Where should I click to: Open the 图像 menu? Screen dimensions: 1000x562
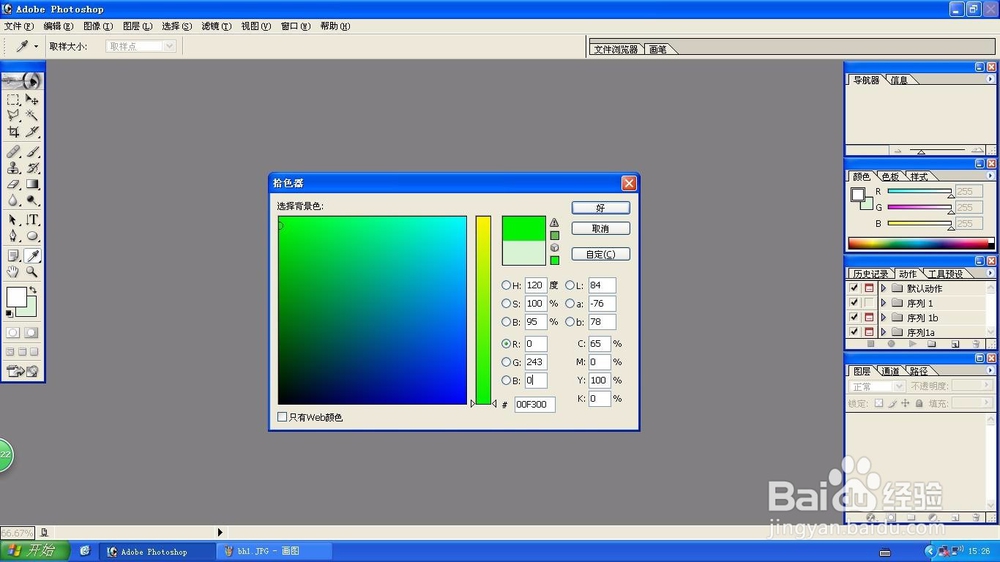click(x=98, y=26)
